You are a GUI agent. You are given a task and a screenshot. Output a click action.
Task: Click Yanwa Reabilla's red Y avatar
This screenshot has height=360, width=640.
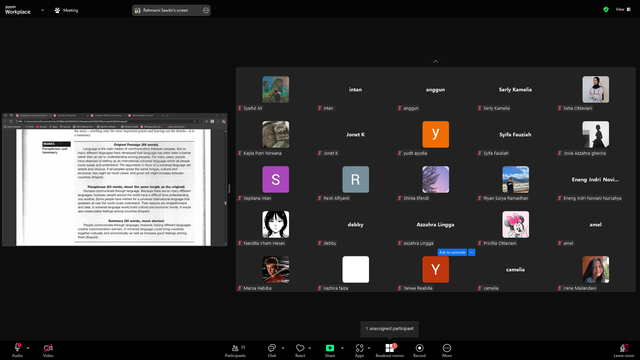(436, 269)
